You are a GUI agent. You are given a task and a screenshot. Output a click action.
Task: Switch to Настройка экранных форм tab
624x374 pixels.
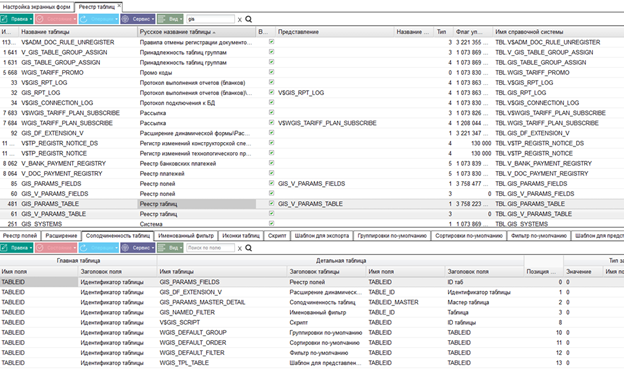tap(37, 7)
